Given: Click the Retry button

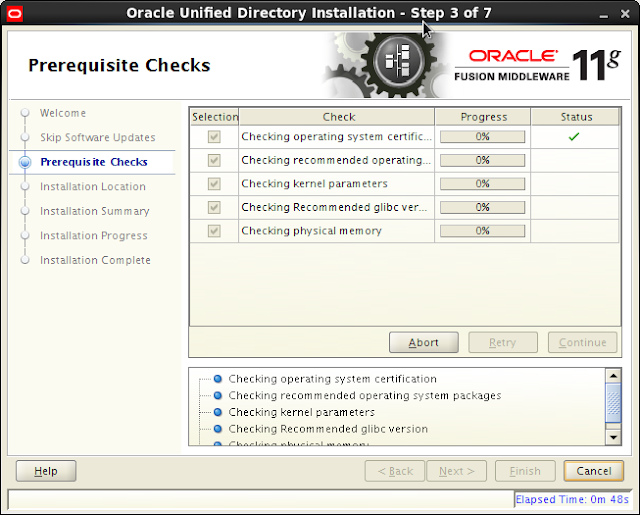Looking at the screenshot, I should (503, 342).
